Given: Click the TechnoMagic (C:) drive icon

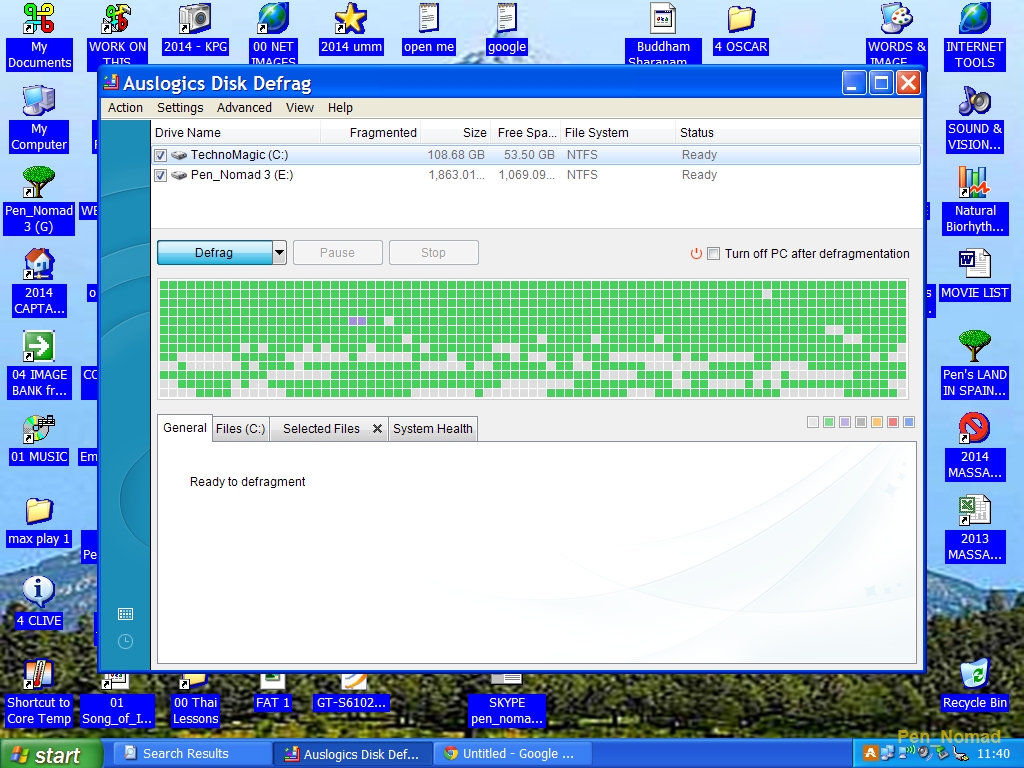Looking at the screenshot, I should [179, 155].
